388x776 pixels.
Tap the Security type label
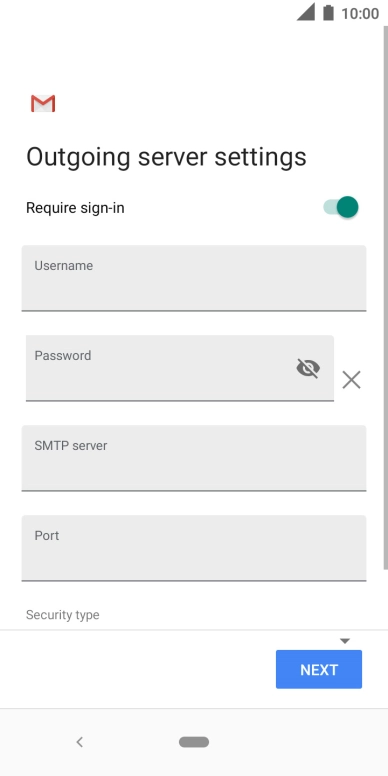(x=63, y=615)
